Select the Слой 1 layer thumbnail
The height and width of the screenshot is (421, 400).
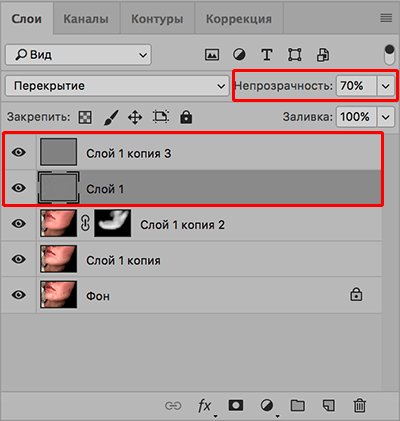(x=59, y=188)
